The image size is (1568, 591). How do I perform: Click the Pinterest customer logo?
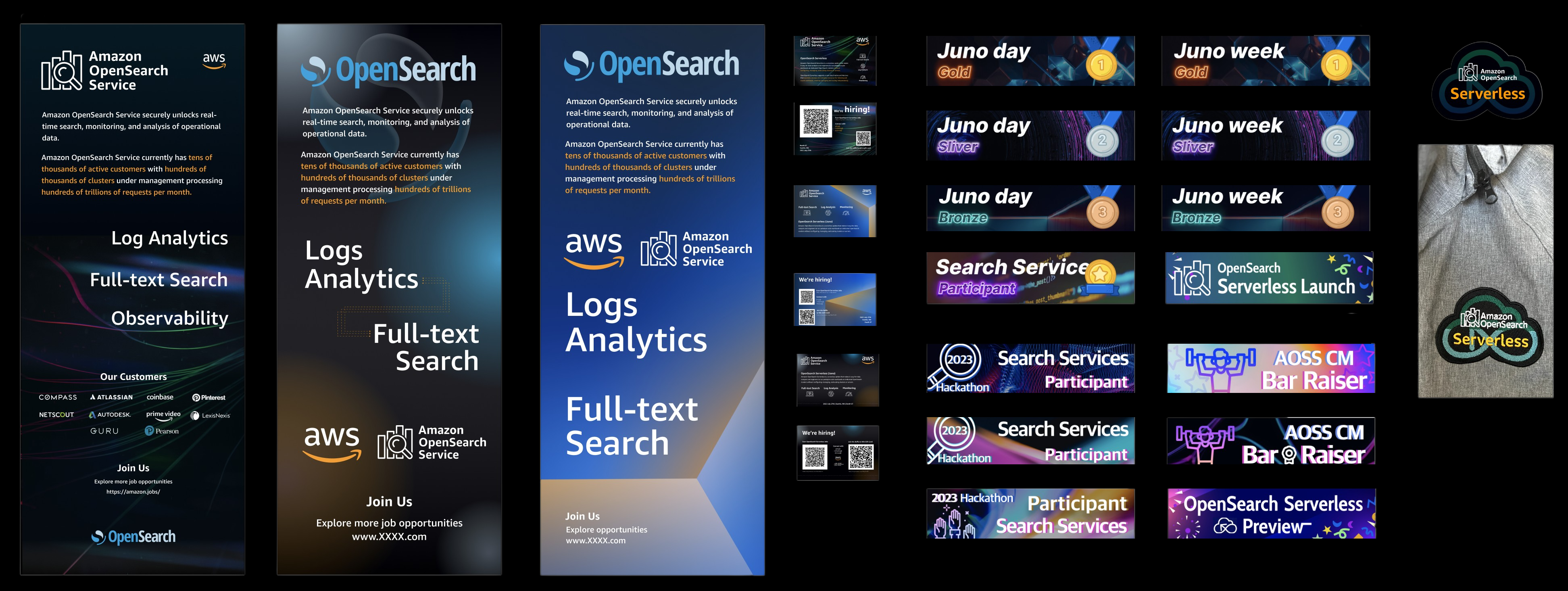pos(209,397)
